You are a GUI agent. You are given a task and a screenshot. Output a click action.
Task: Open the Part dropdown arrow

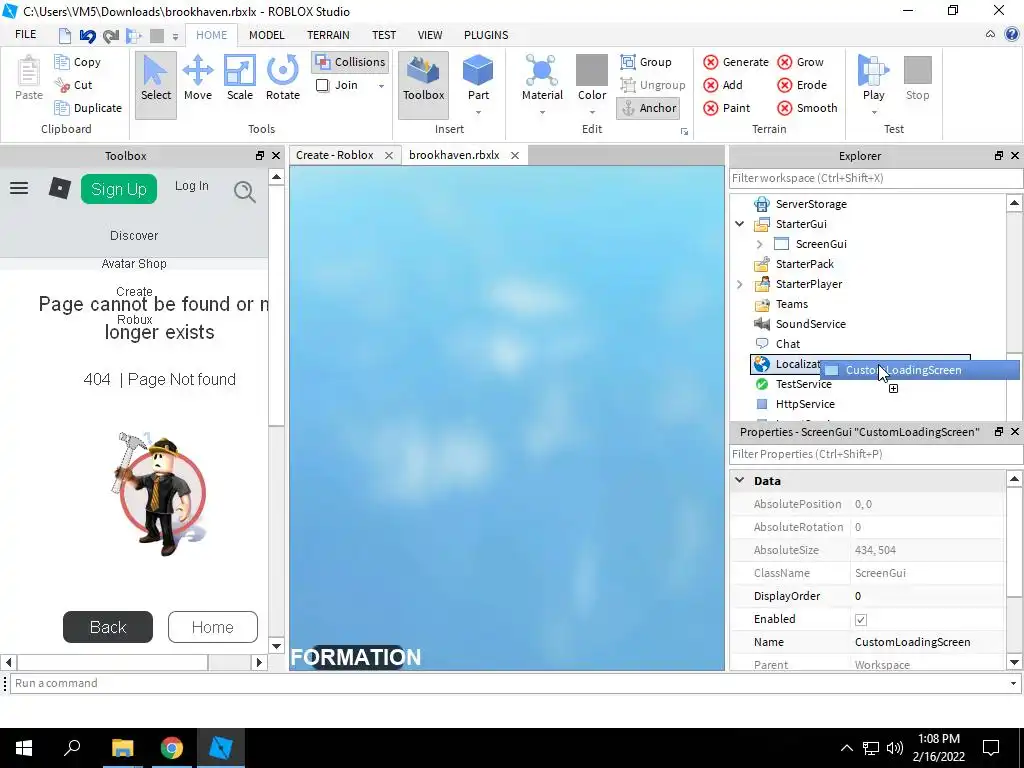tap(478, 112)
